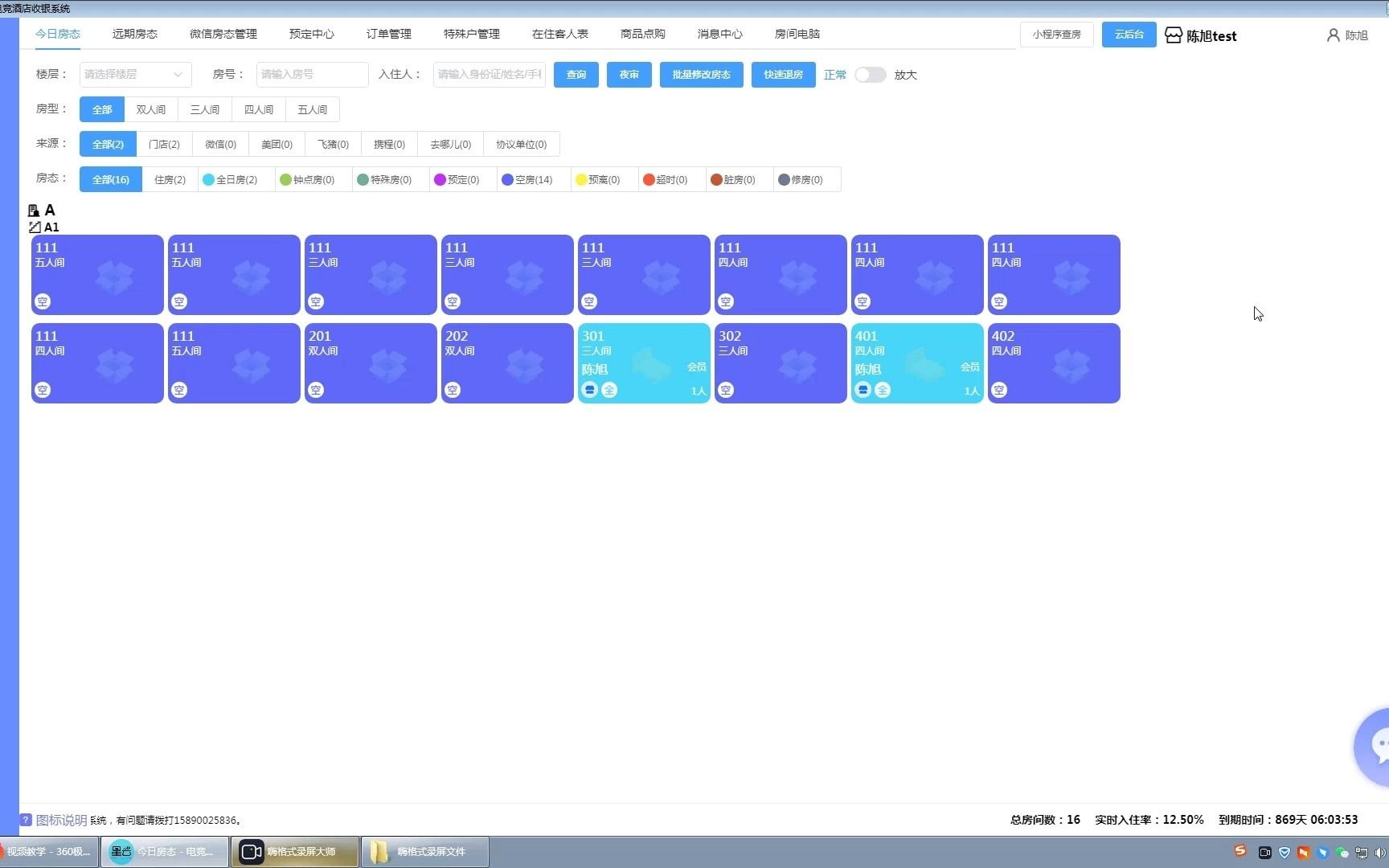Open the 楼层 floor selection dropdown

(135, 75)
